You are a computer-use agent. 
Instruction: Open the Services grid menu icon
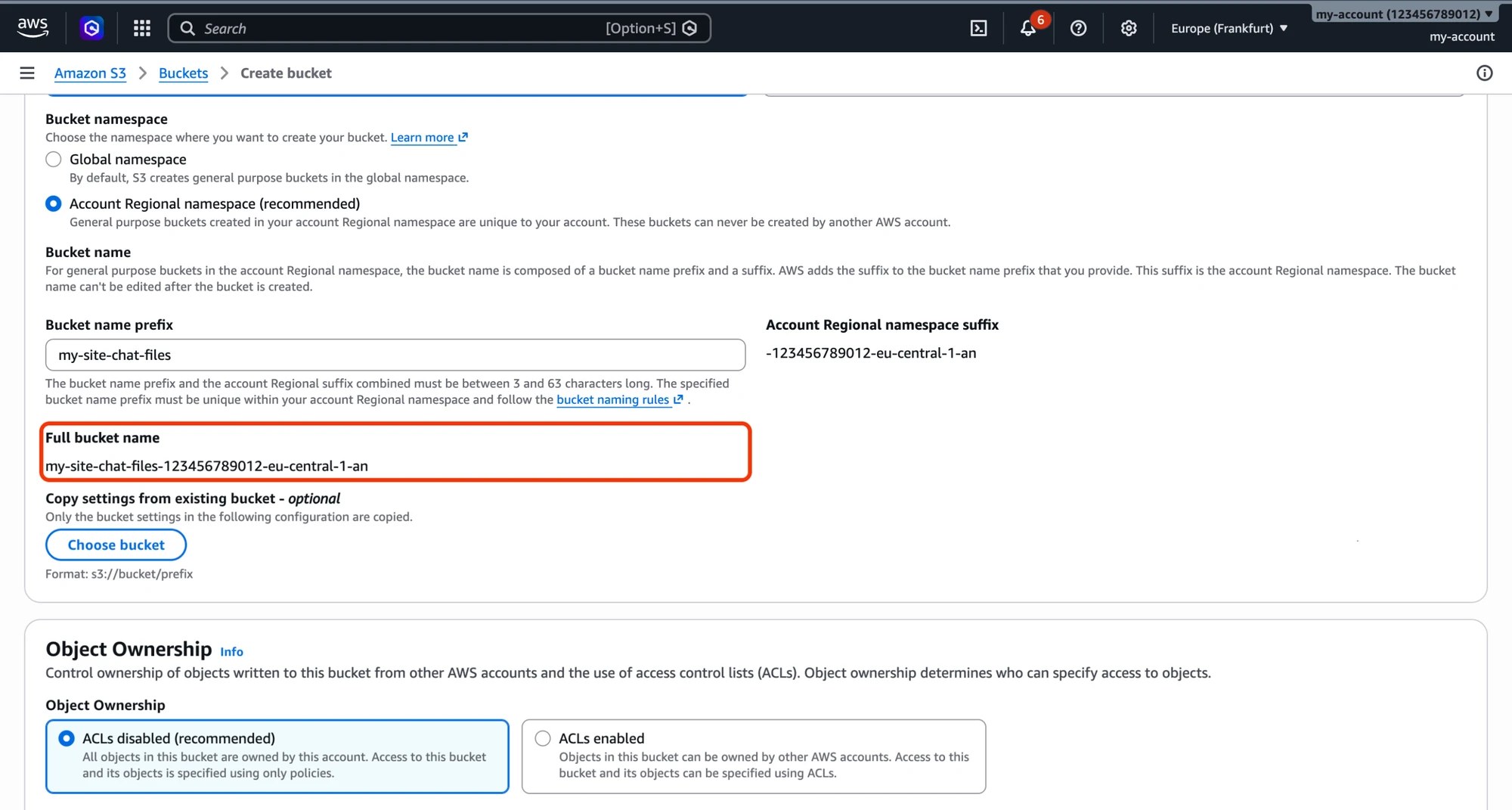pos(142,28)
